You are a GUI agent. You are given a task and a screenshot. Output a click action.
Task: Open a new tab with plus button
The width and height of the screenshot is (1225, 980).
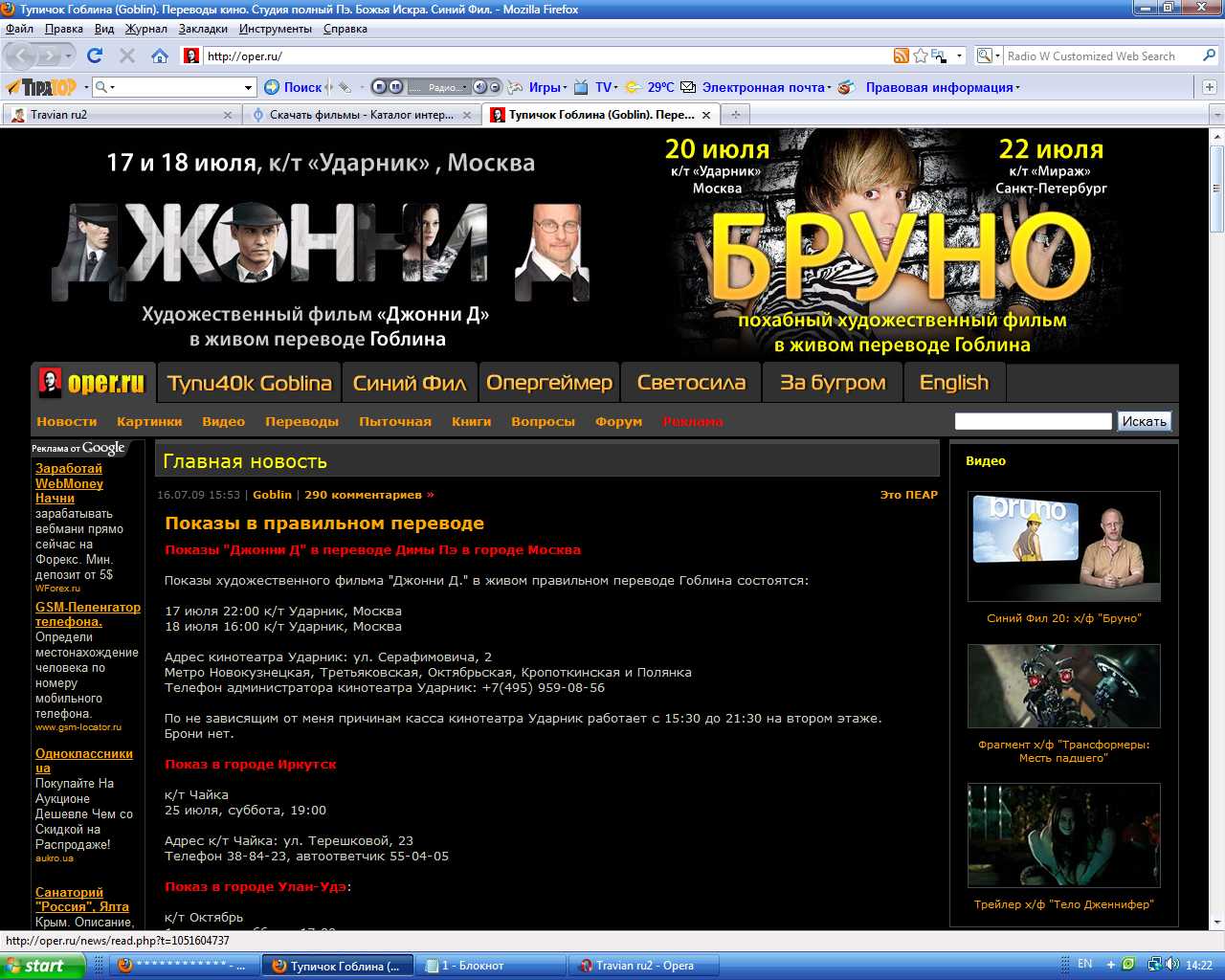(x=735, y=115)
